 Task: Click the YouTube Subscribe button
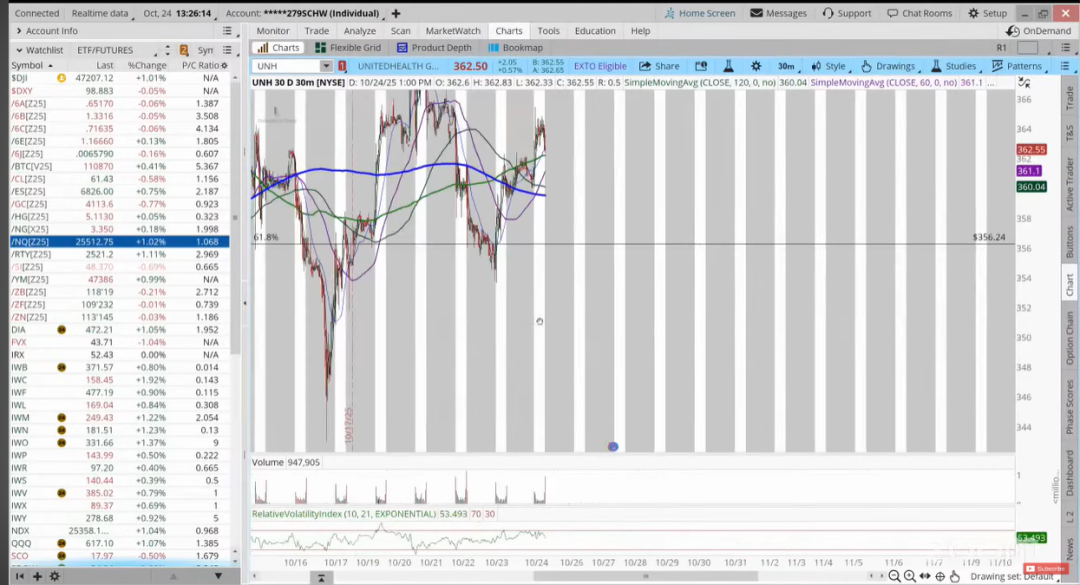click(x=1046, y=568)
